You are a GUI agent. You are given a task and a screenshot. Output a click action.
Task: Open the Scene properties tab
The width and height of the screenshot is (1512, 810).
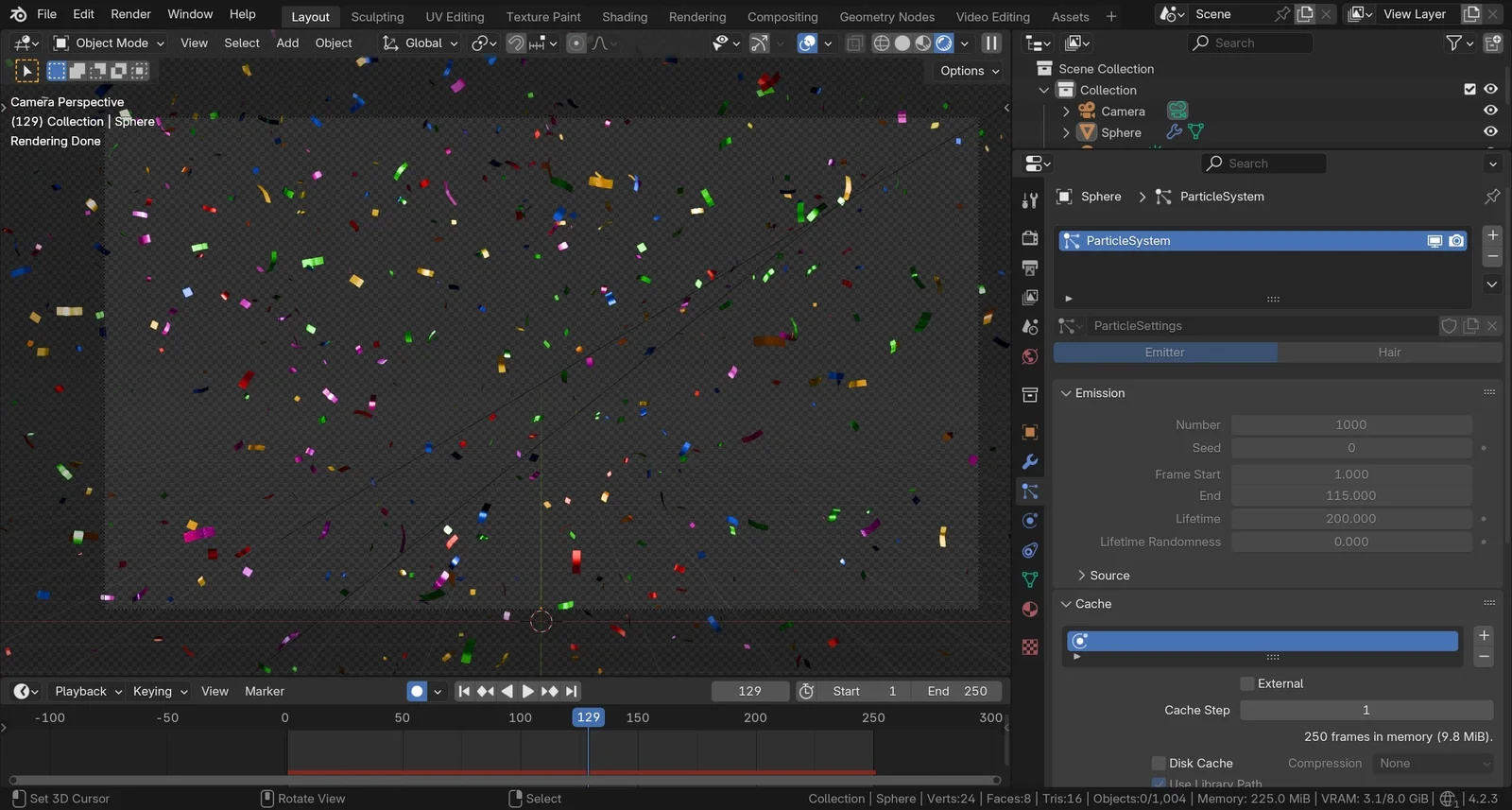1030,326
